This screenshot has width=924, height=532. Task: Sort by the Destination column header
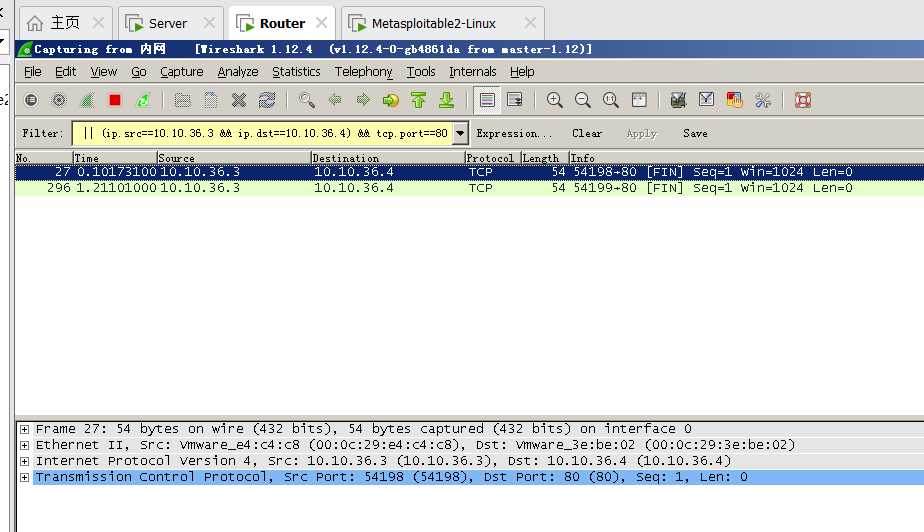[x=388, y=158]
